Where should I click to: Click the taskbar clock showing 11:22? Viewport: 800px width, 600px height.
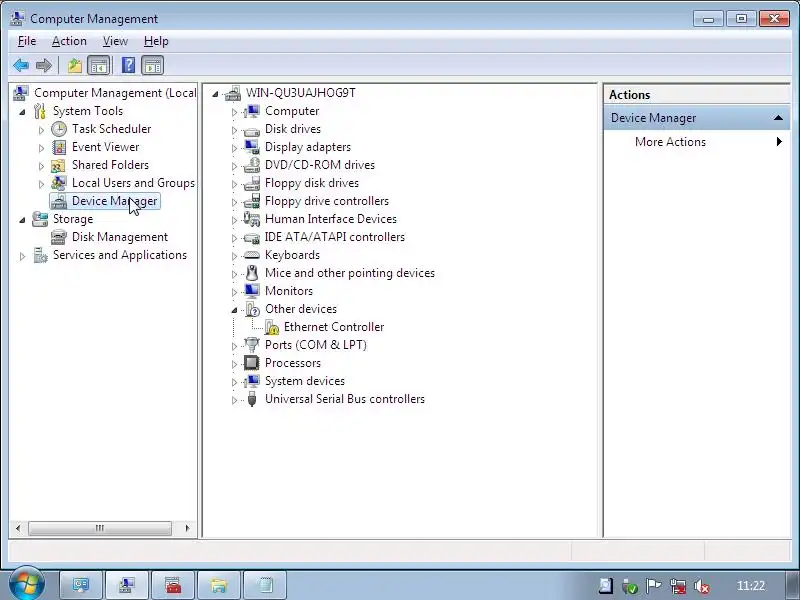click(x=751, y=586)
